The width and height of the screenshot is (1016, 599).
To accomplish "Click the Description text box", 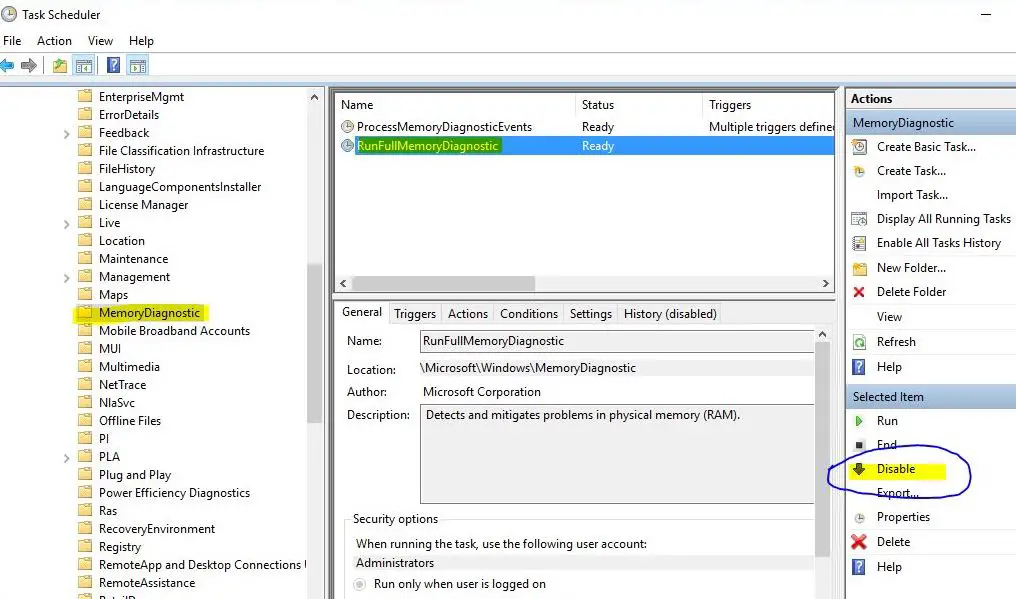I will [x=617, y=454].
